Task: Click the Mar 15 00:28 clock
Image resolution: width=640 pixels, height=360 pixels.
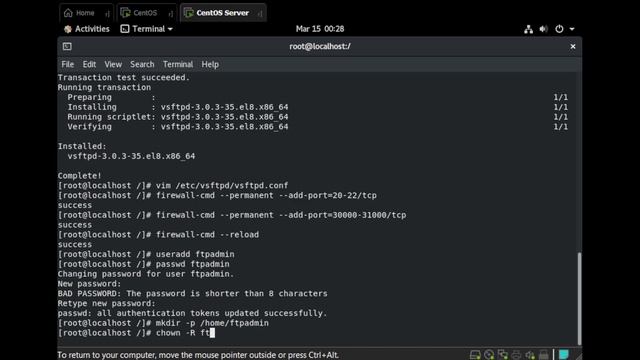Action: (320, 29)
